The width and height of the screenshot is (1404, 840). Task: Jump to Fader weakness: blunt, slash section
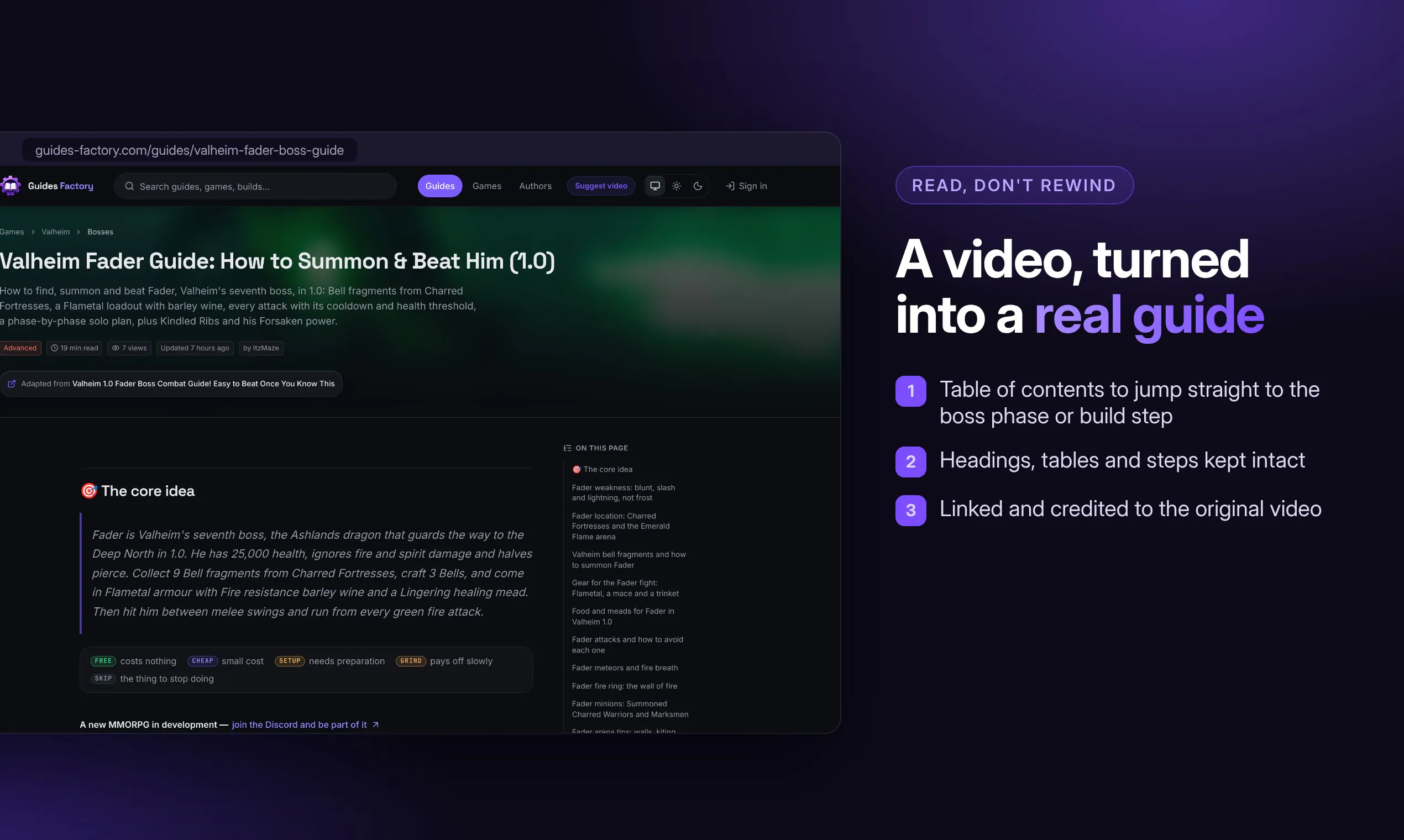pyautogui.click(x=624, y=492)
